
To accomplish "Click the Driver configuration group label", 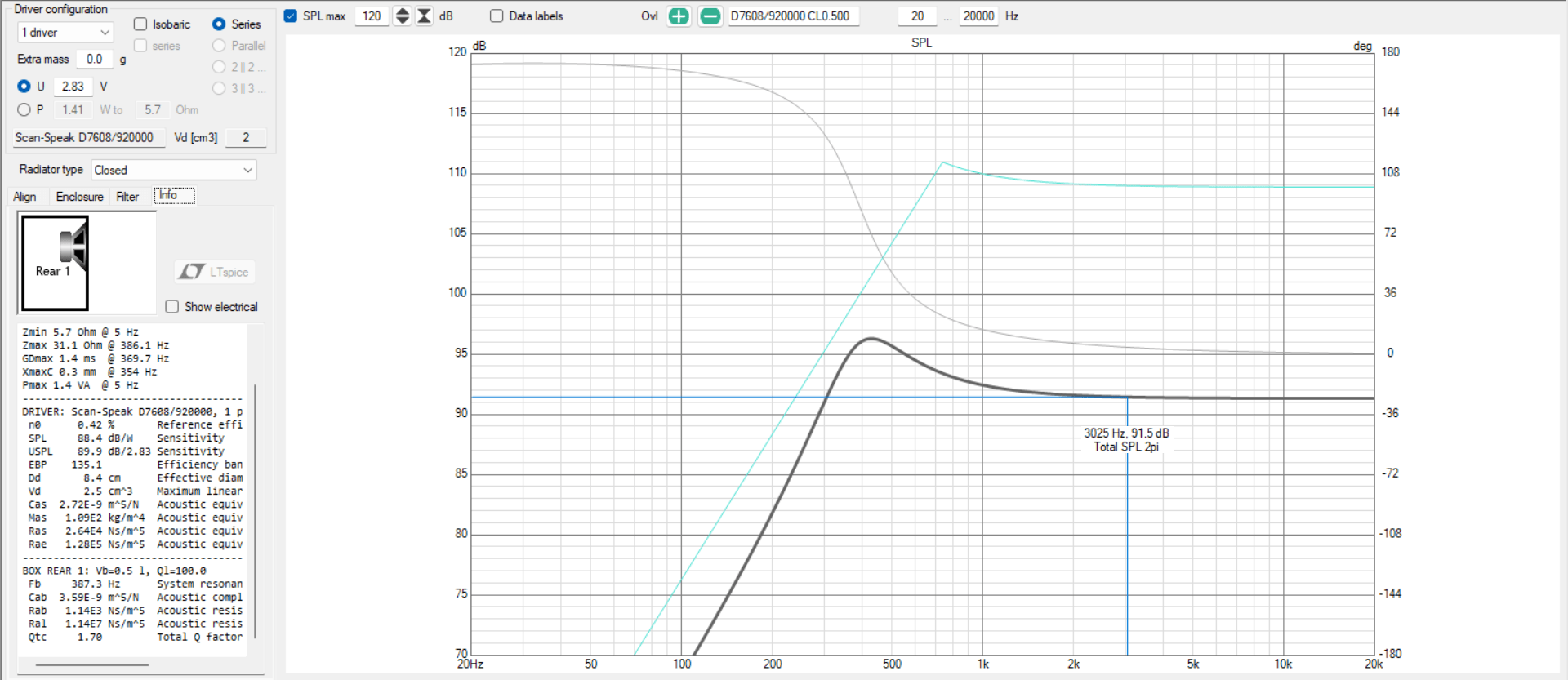I will coord(60,9).
